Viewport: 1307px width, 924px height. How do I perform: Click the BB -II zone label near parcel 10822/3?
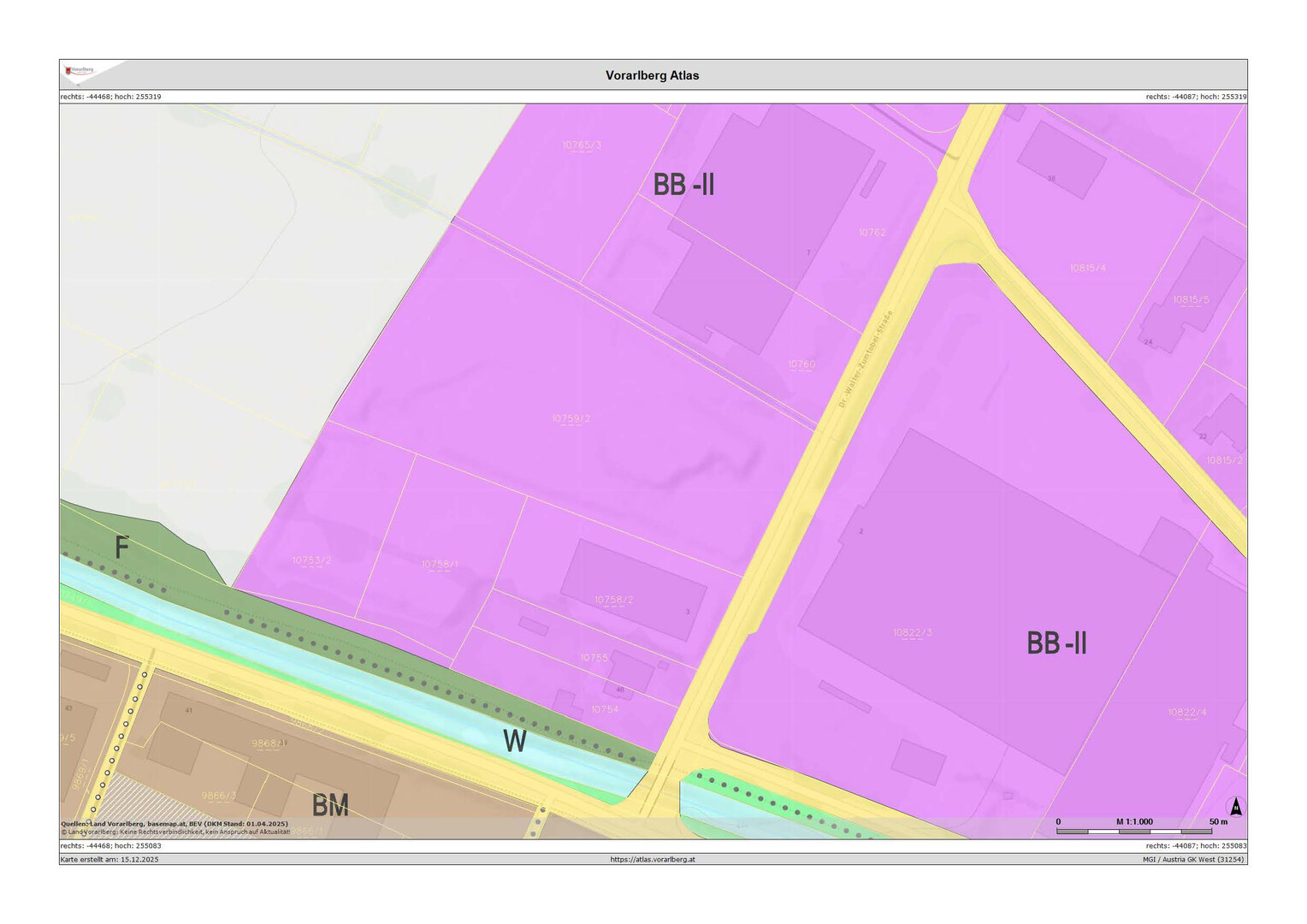point(1056,643)
